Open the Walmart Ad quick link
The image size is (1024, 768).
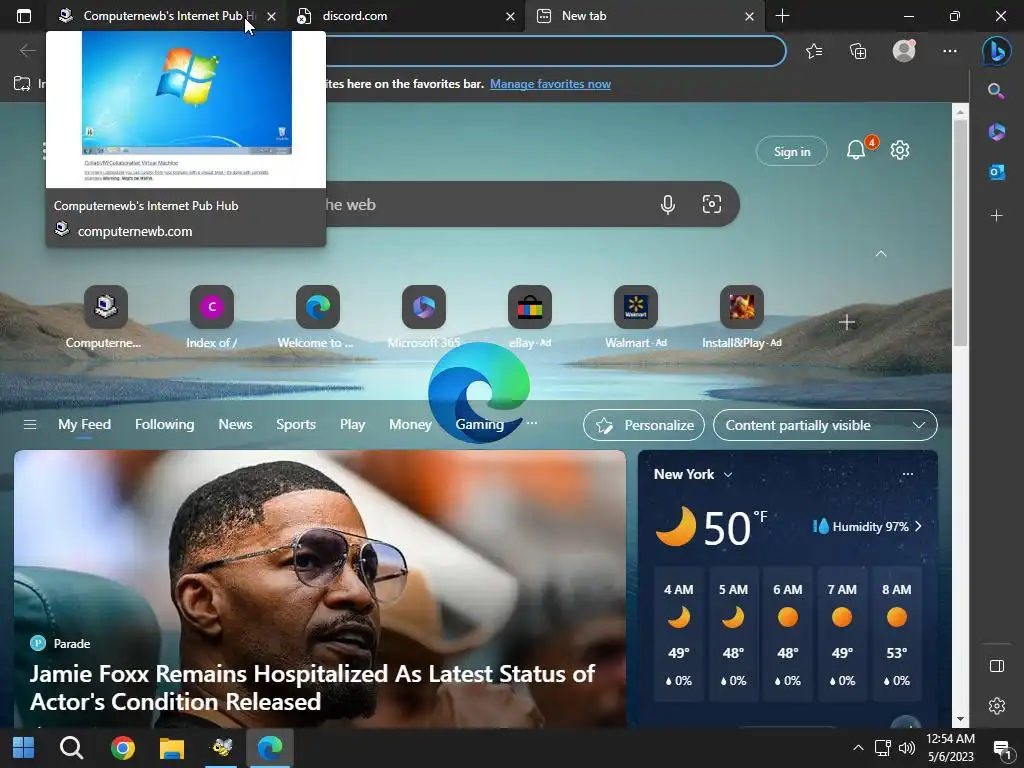pyautogui.click(x=635, y=317)
